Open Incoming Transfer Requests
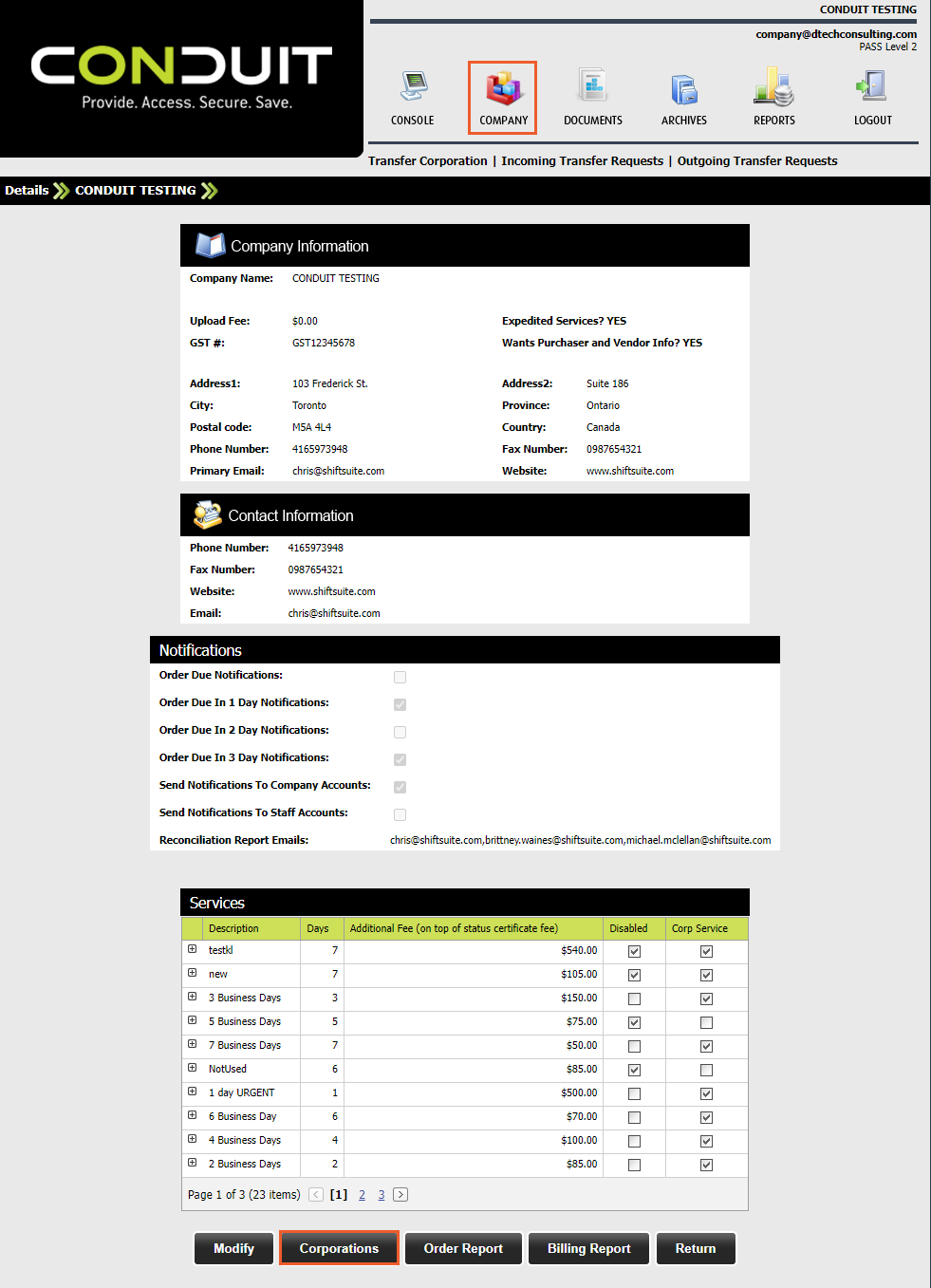Viewport: 931px width, 1288px height. tap(583, 161)
